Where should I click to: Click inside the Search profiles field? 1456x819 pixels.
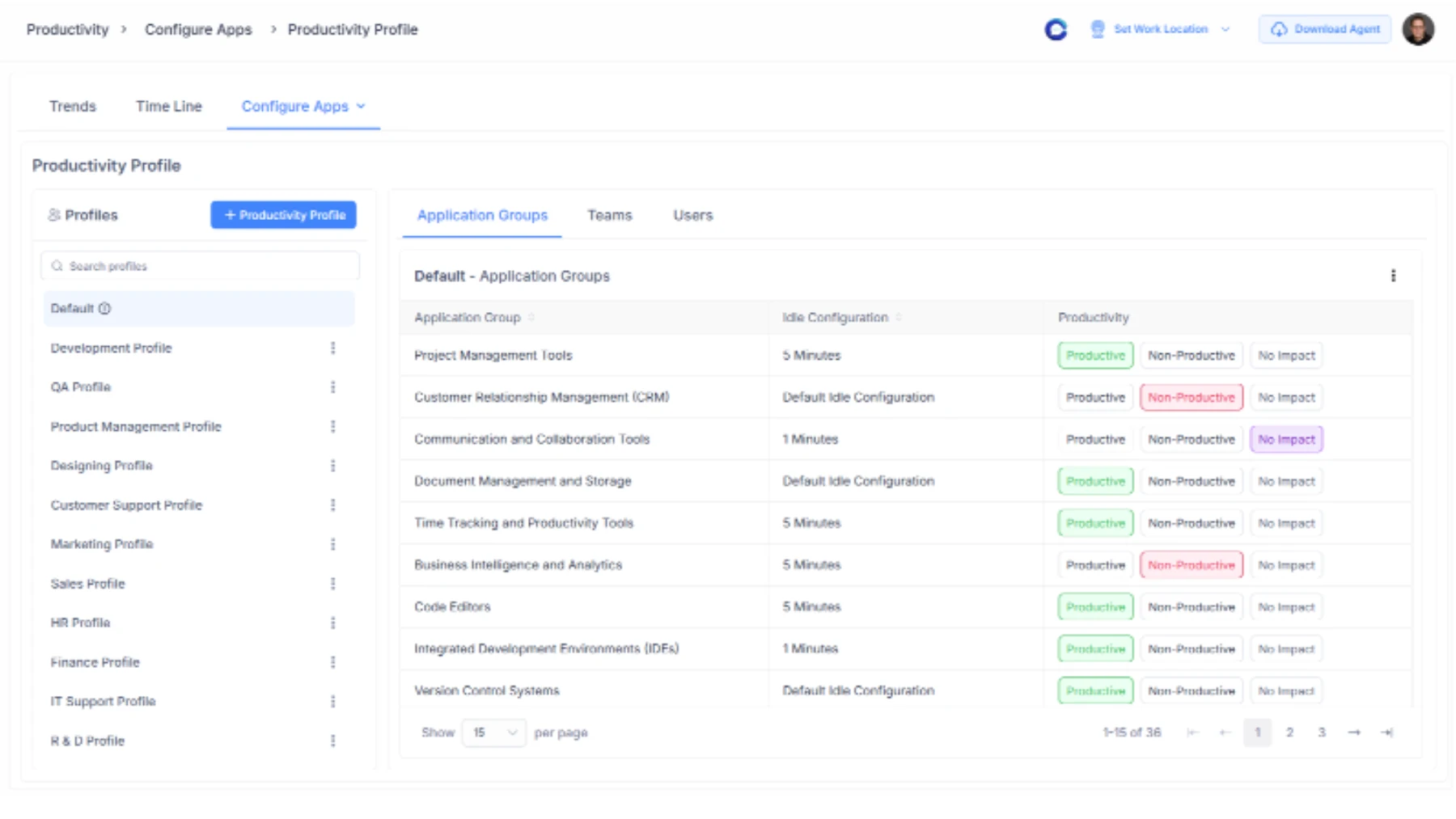pyautogui.click(x=200, y=265)
